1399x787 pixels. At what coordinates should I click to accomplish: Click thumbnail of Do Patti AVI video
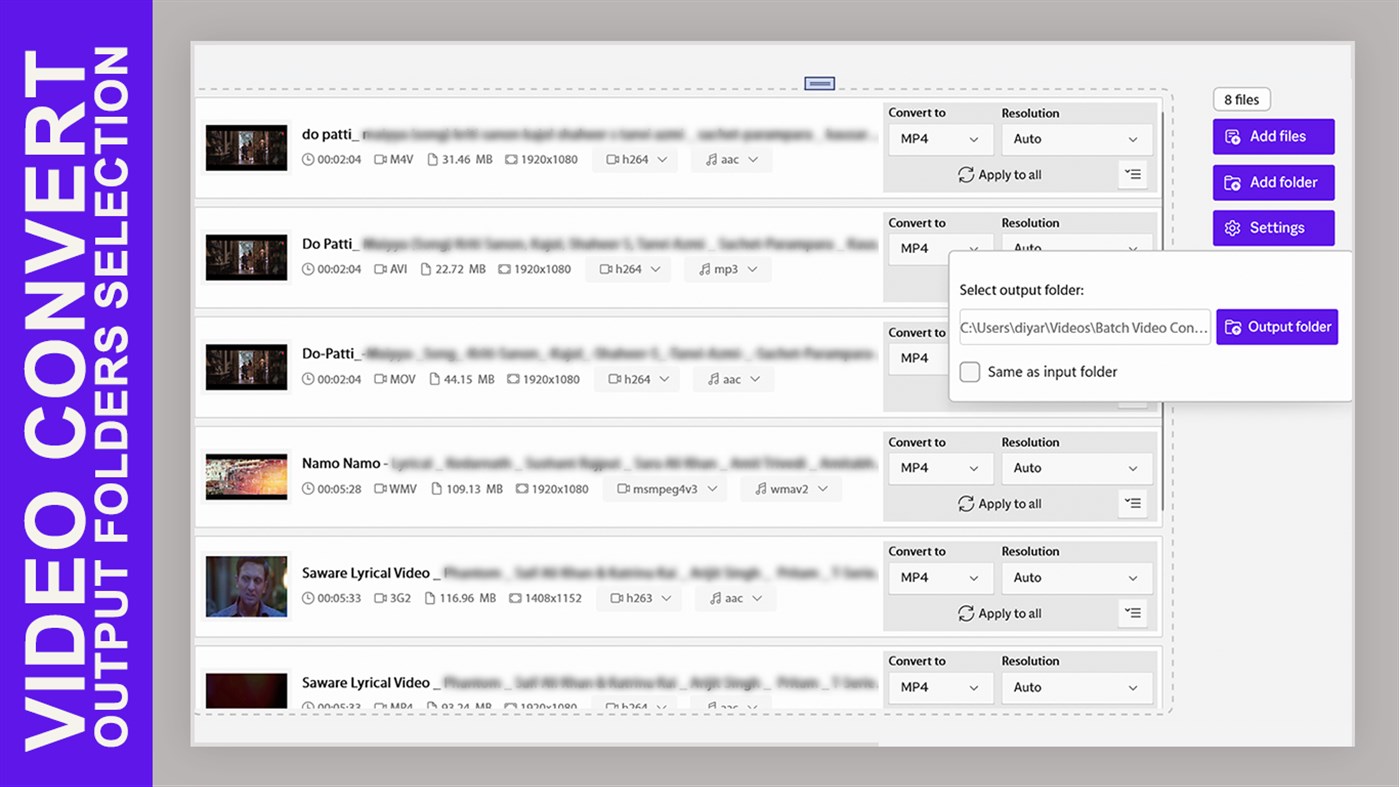pyautogui.click(x=246, y=258)
